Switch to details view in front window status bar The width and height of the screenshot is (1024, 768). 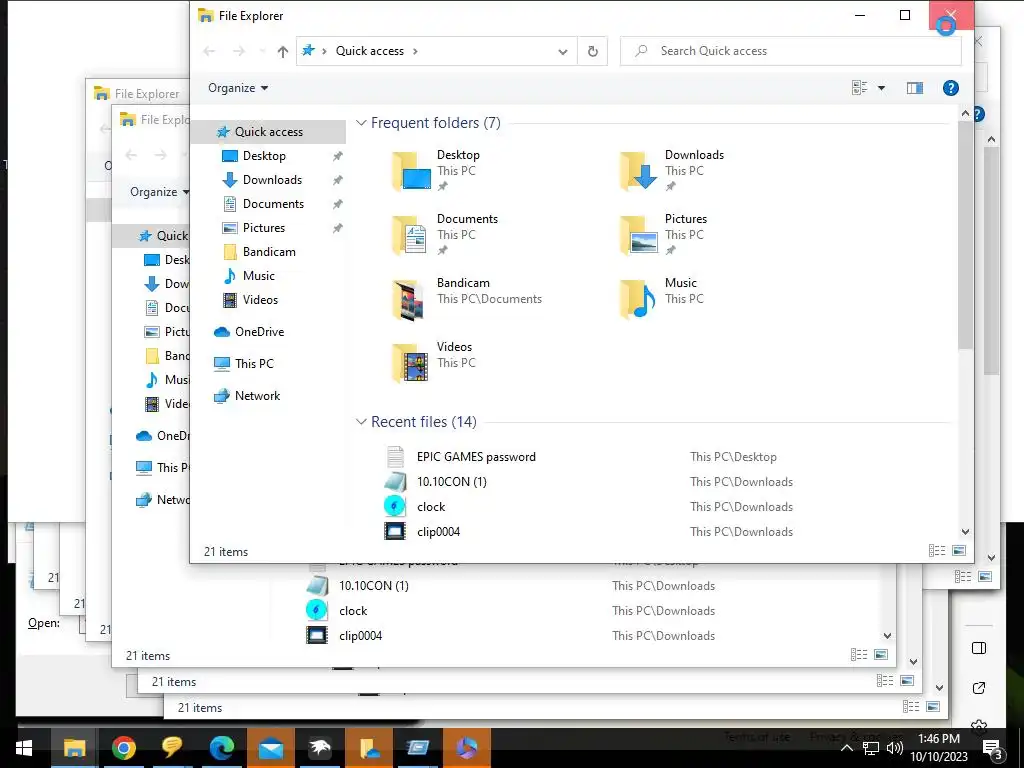(x=936, y=551)
